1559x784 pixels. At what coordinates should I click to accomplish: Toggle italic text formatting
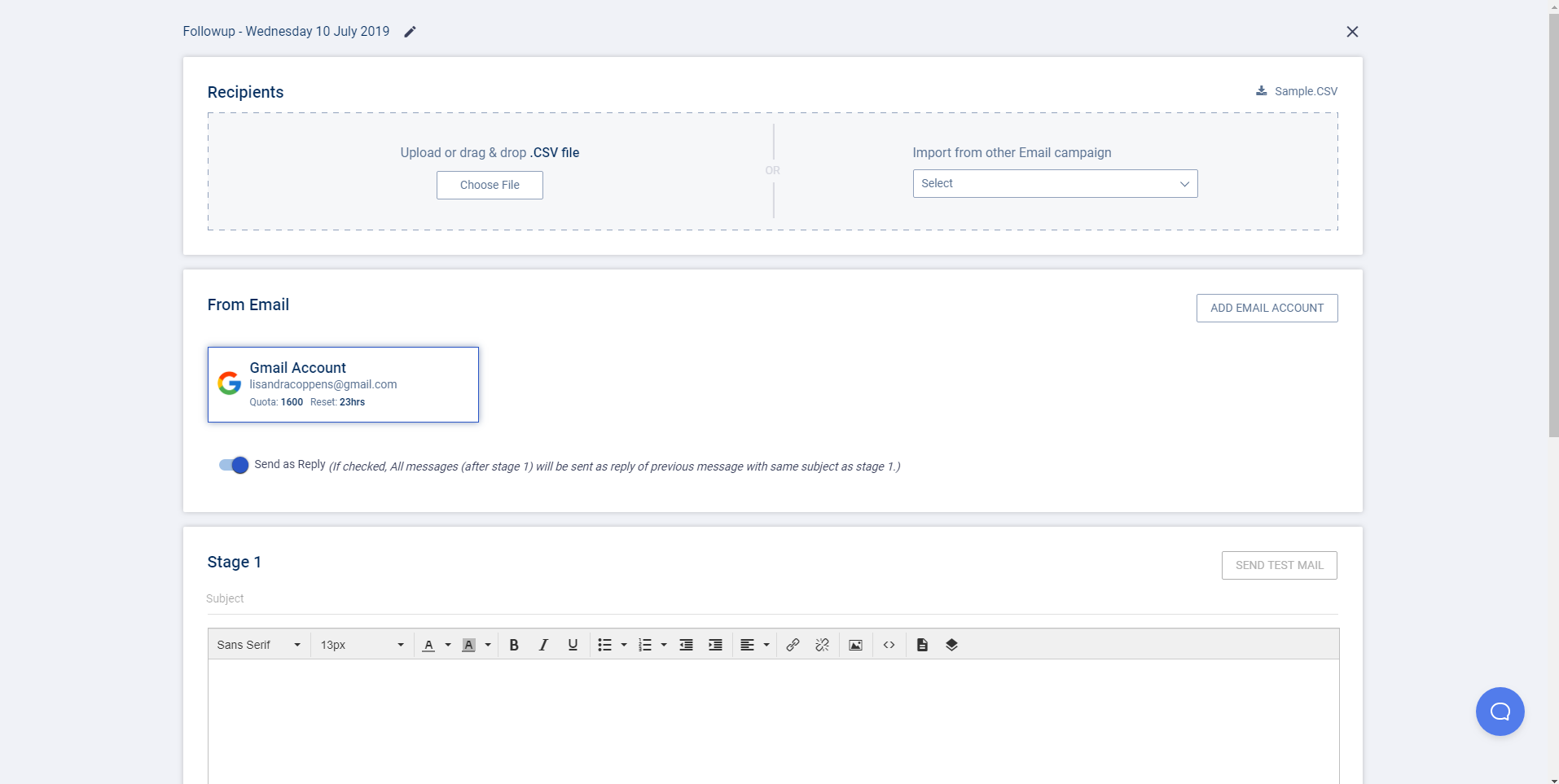542,645
